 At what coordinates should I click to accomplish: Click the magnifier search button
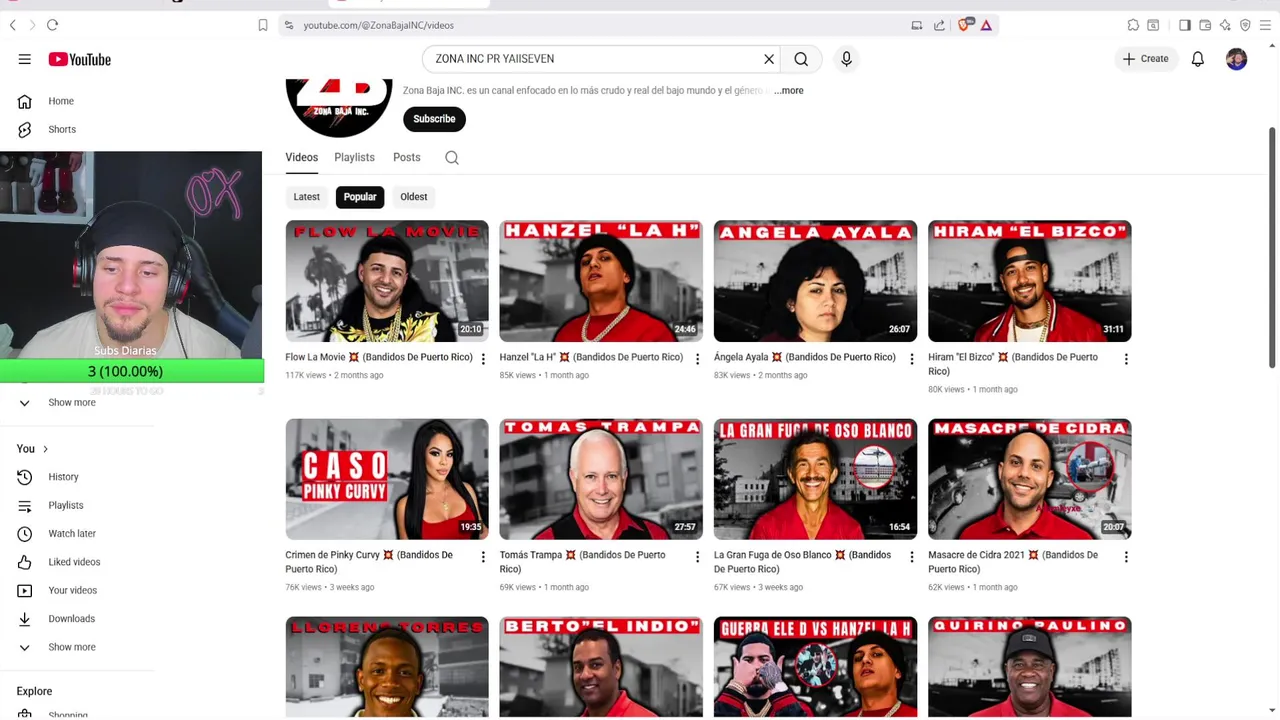(801, 59)
